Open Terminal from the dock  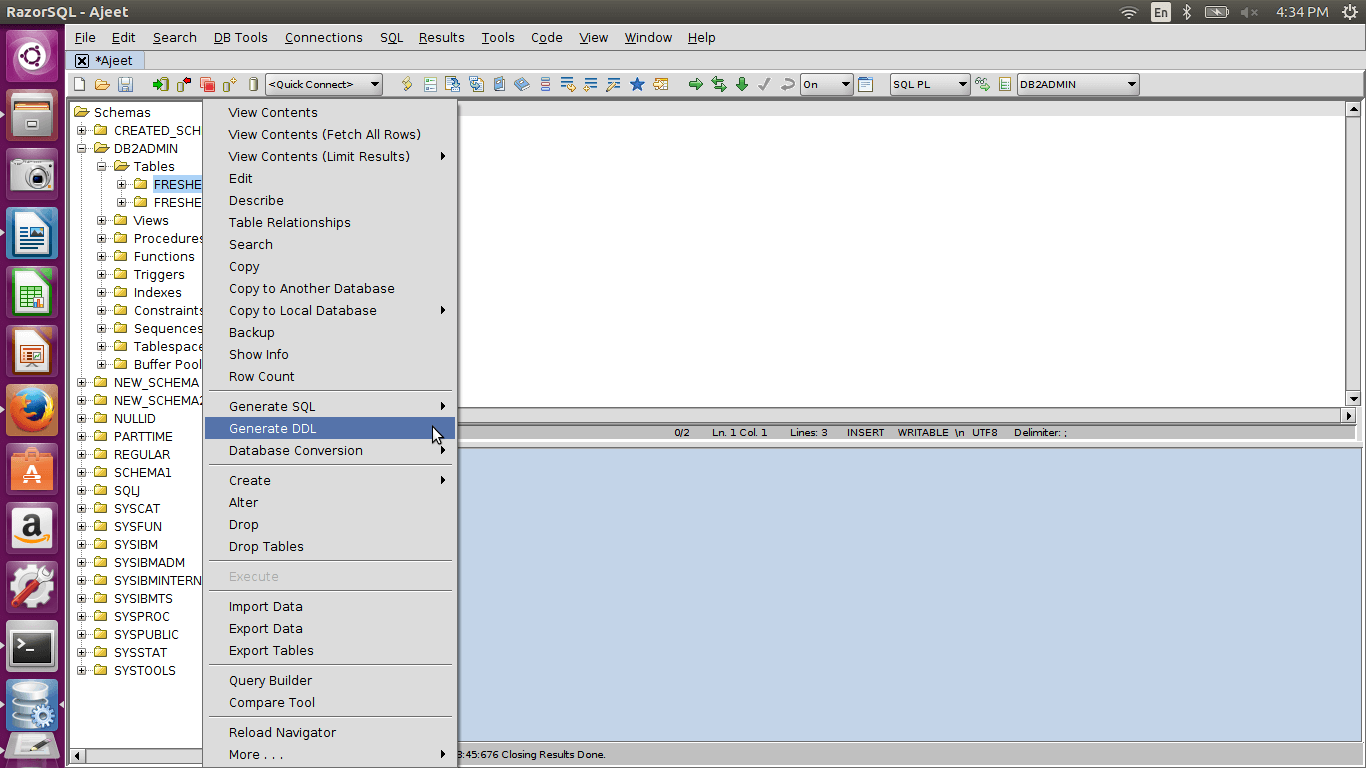point(33,646)
